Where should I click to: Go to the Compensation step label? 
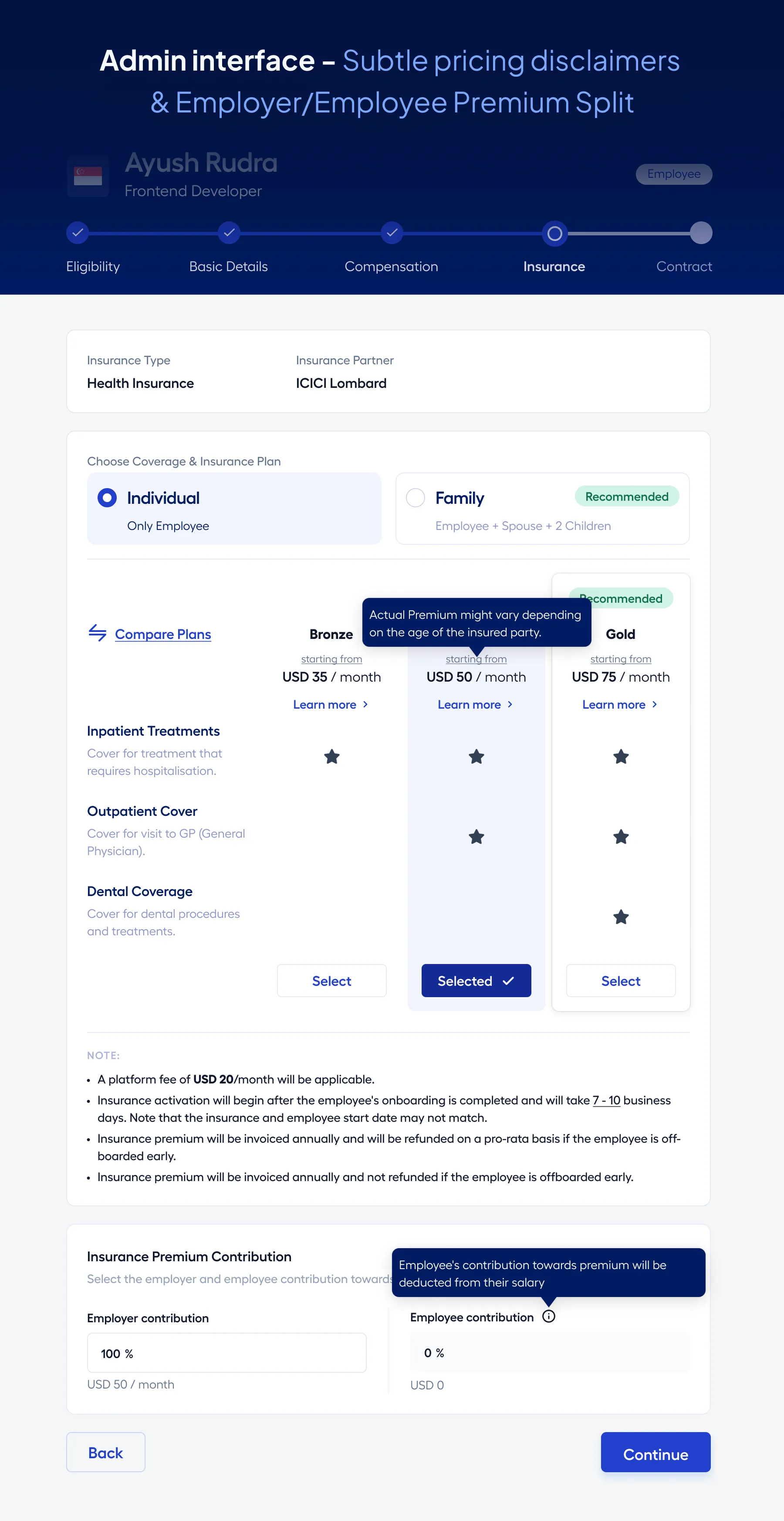[x=391, y=266]
